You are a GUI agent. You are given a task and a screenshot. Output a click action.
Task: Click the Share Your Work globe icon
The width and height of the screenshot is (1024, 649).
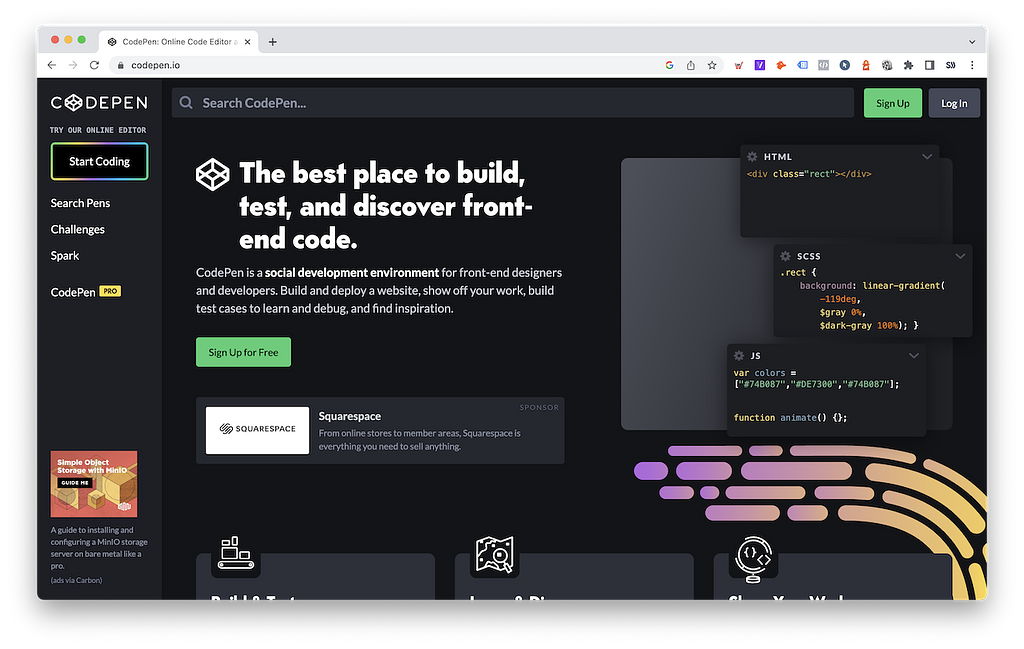pyautogui.click(x=753, y=558)
